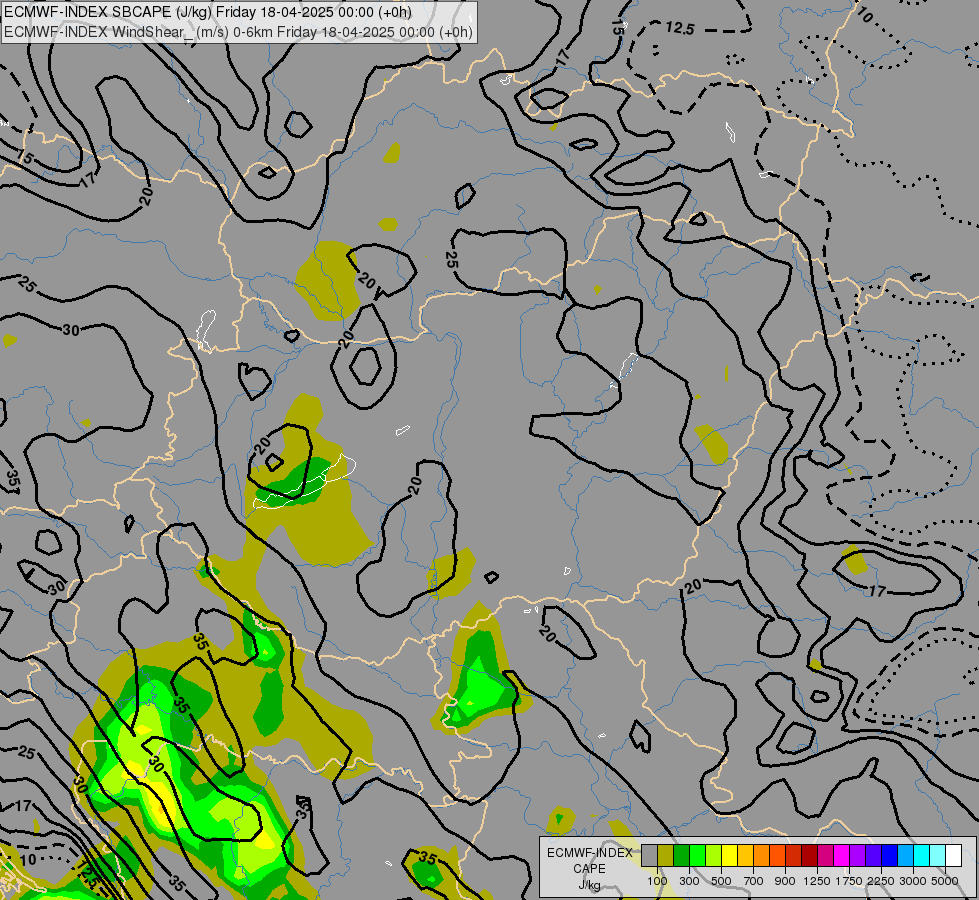Select the pure blue legend swatch
The image size is (979, 900).
click(x=890, y=855)
